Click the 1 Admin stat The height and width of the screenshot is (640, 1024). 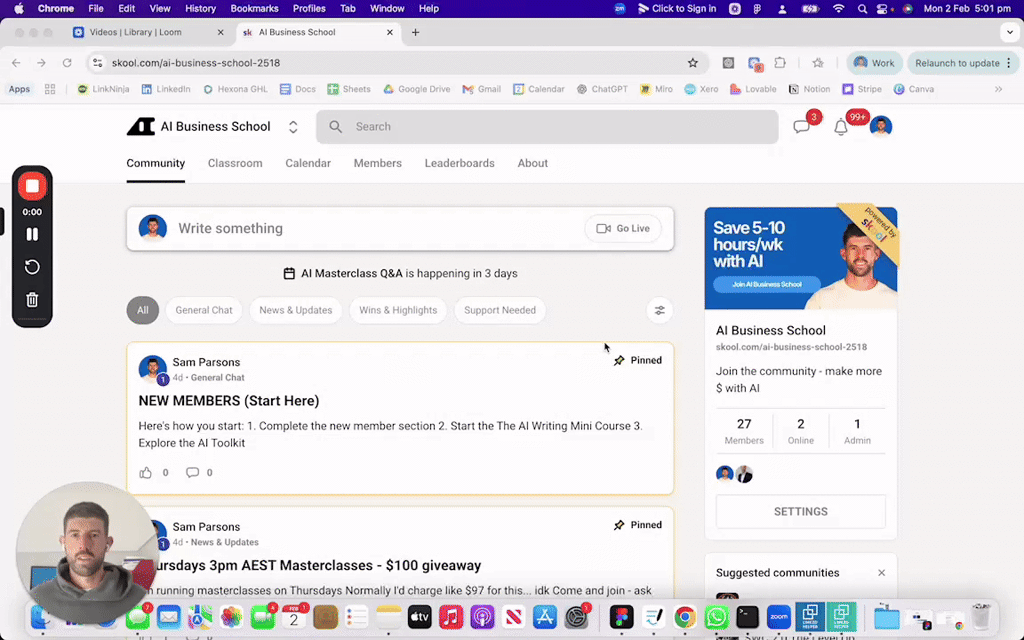click(857, 431)
